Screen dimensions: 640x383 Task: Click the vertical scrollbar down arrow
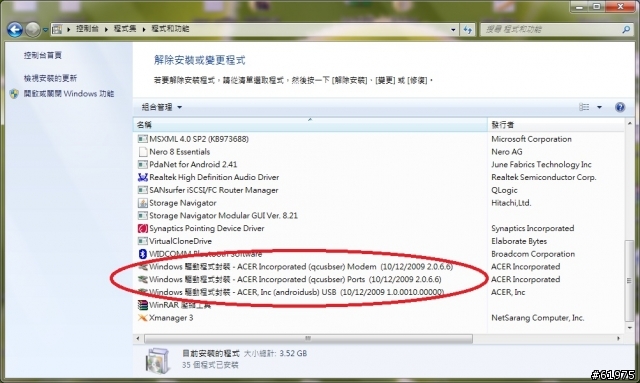coord(629,328)
